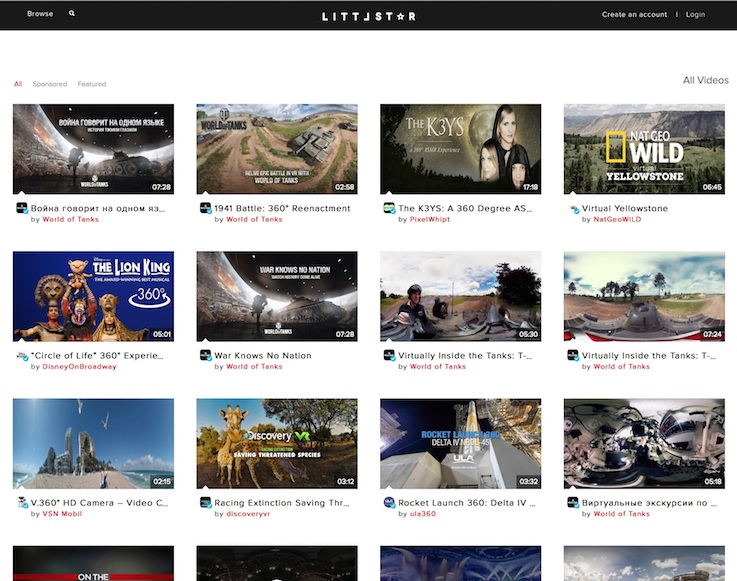737x581 pixels.
Task: Open World of Tanks link under War Knows No Nation
Action: (x=254, y=367)
